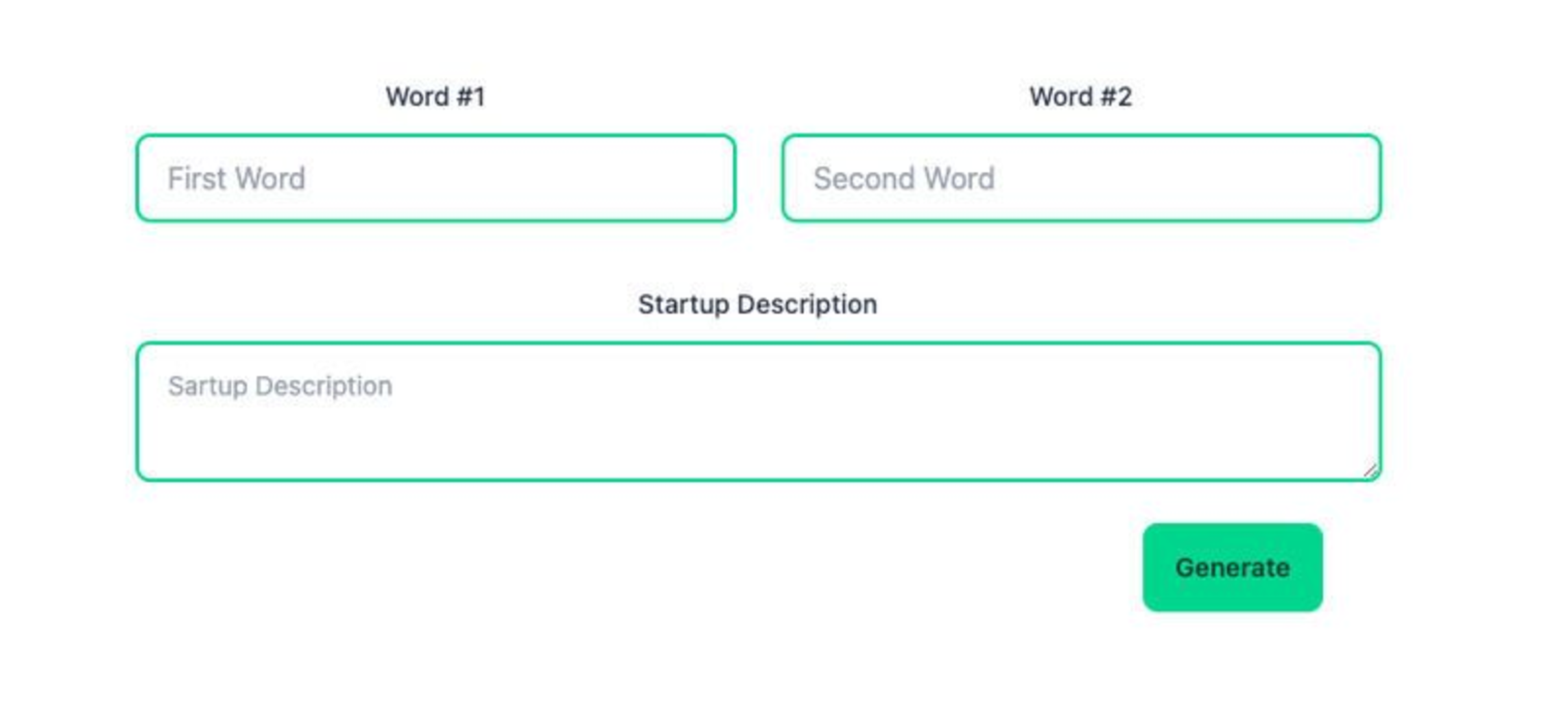Click the "First Word" placeholder text
This screenshot has width=1568, height=727.
click(x=237, y=178)
